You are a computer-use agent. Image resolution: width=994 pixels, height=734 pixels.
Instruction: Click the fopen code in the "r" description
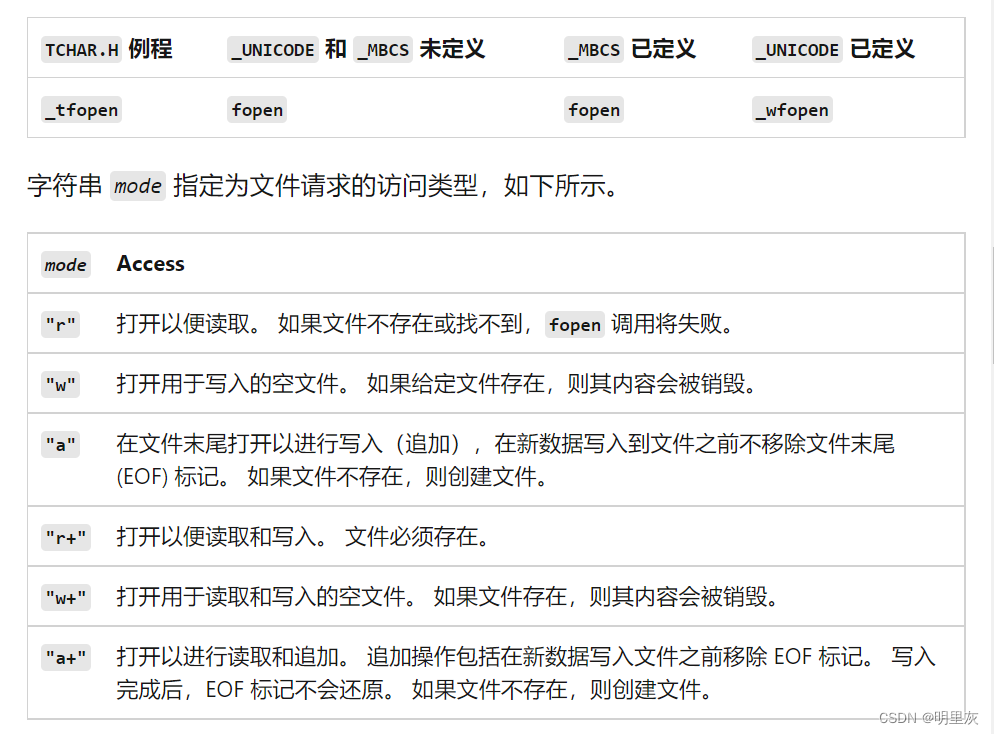574,325
